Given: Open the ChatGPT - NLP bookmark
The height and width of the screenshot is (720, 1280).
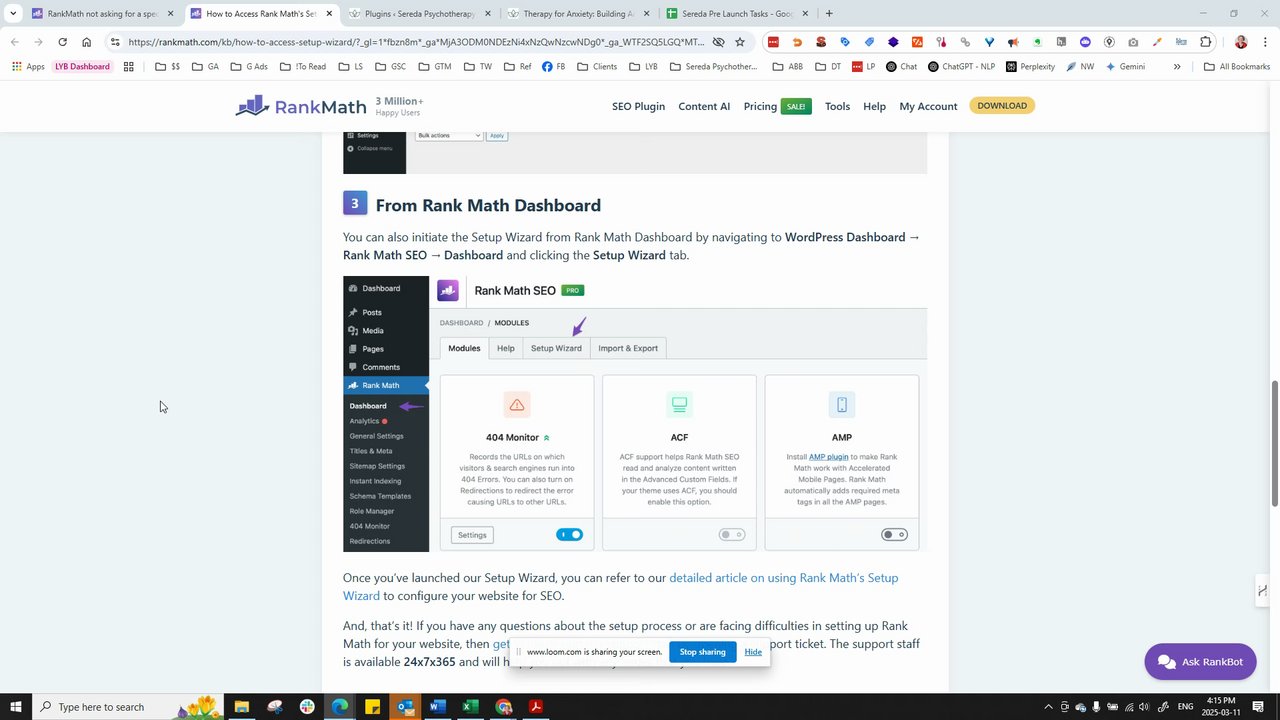Looking at the screenshot, I should tap(960, 67).
